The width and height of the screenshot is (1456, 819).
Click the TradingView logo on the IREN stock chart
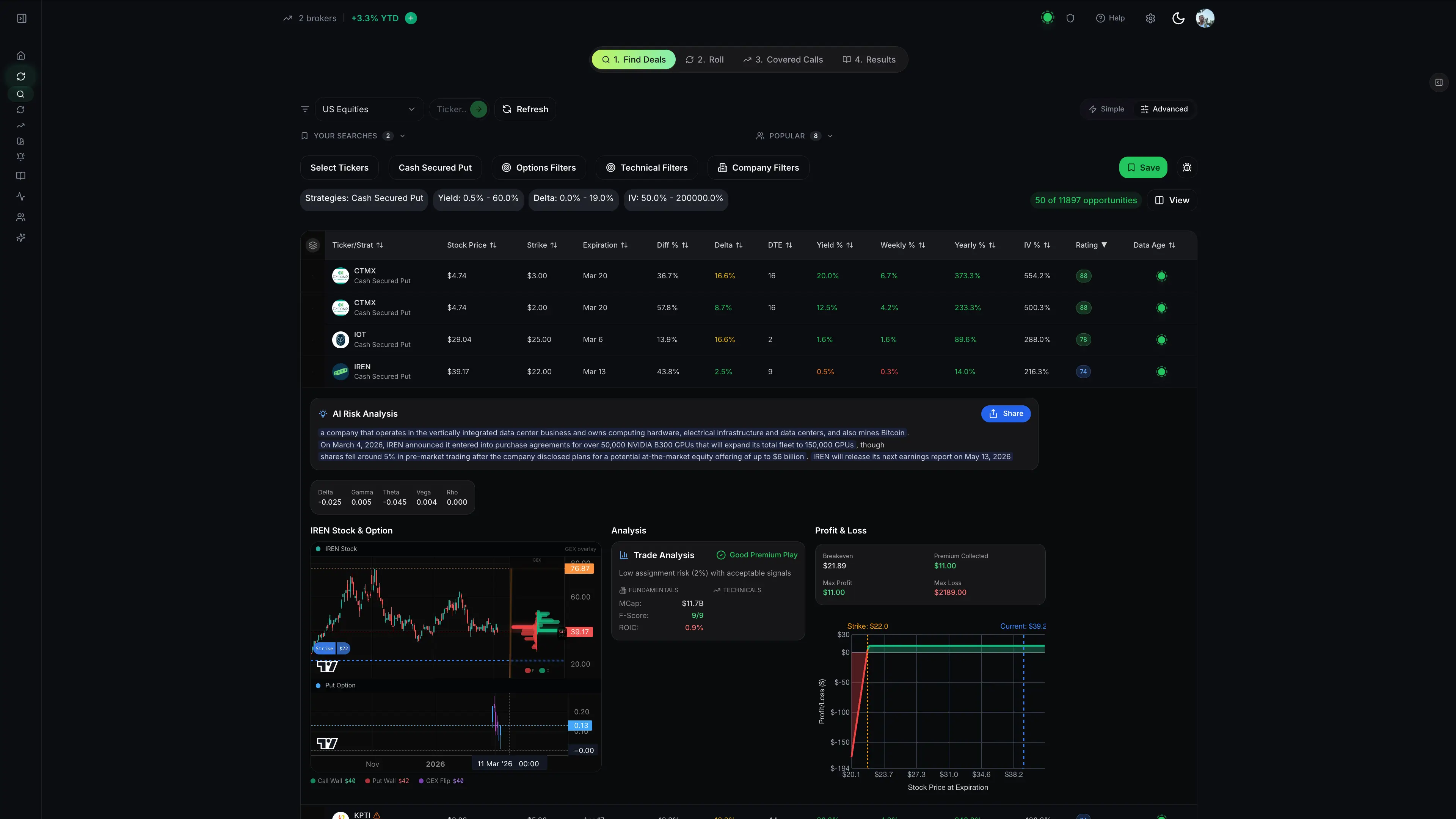[x=327, y=667]
